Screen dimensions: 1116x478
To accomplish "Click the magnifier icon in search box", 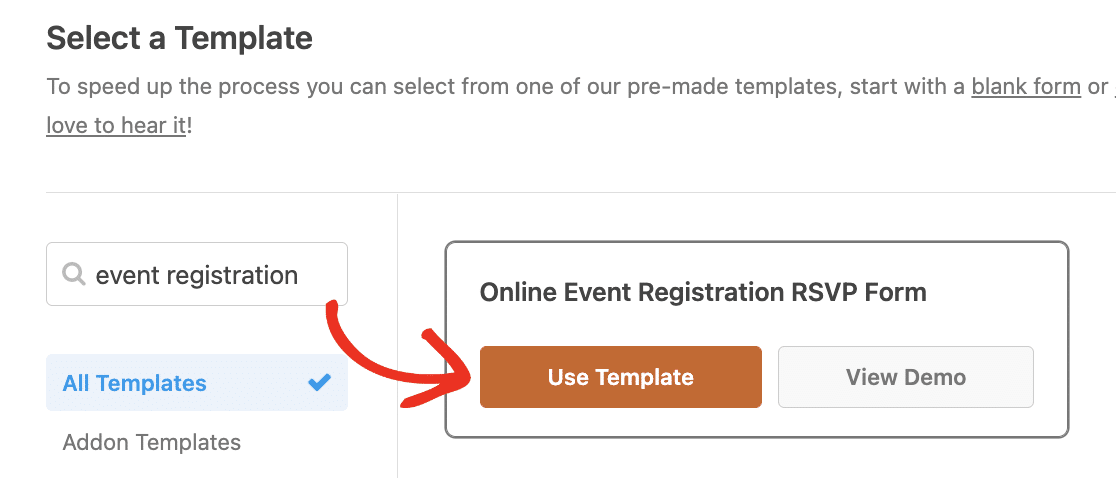I will (x=73, y=275).
